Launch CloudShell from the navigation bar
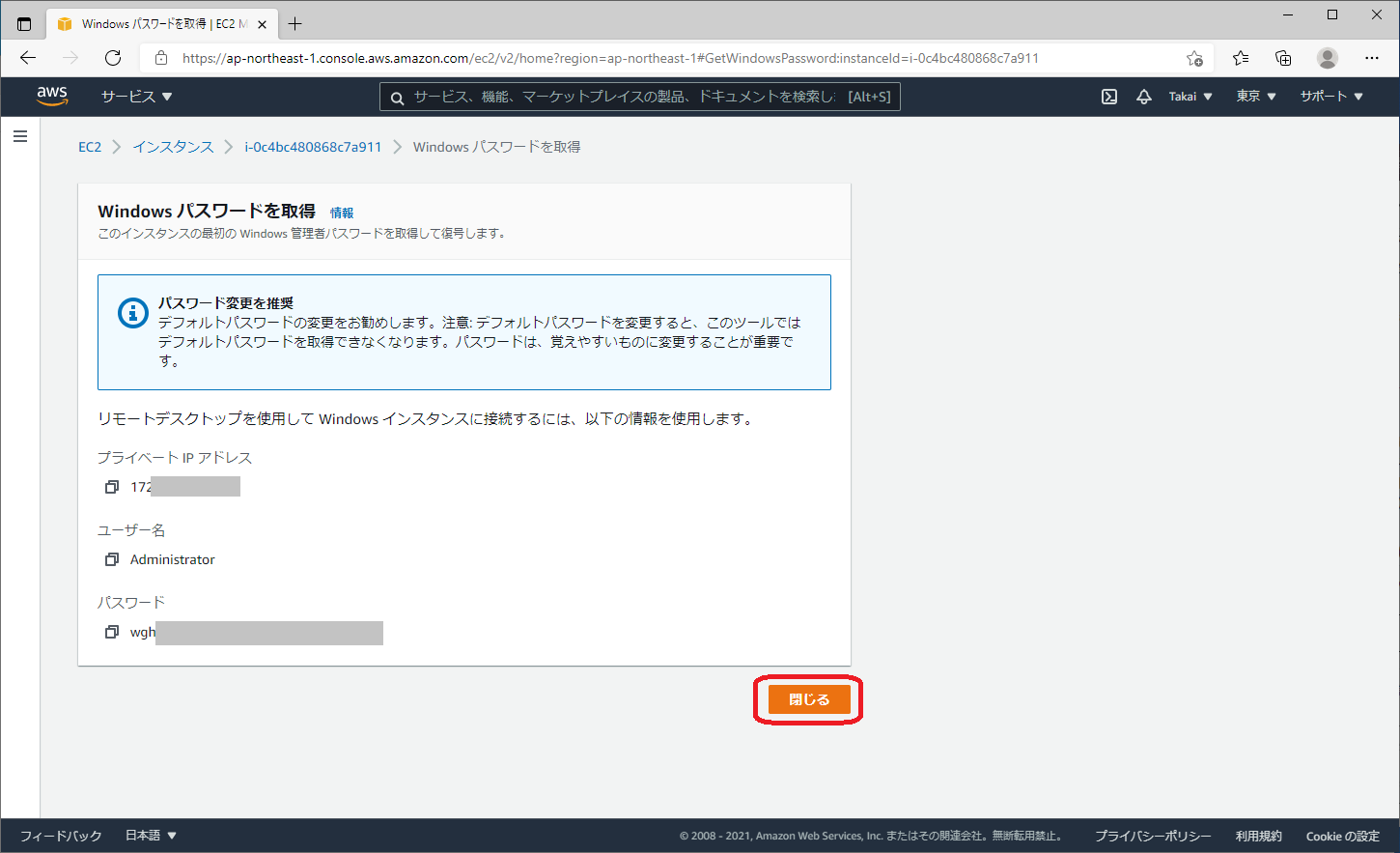This screenshot has width=1400, height=853. tap(1108, 96)
